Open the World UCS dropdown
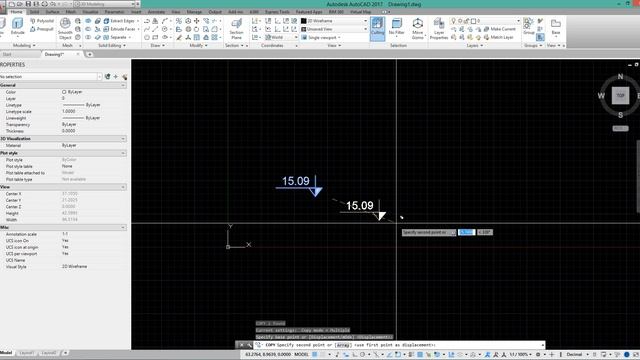The height and width of the screenshot is (360, 640). (x=281, y=37)
